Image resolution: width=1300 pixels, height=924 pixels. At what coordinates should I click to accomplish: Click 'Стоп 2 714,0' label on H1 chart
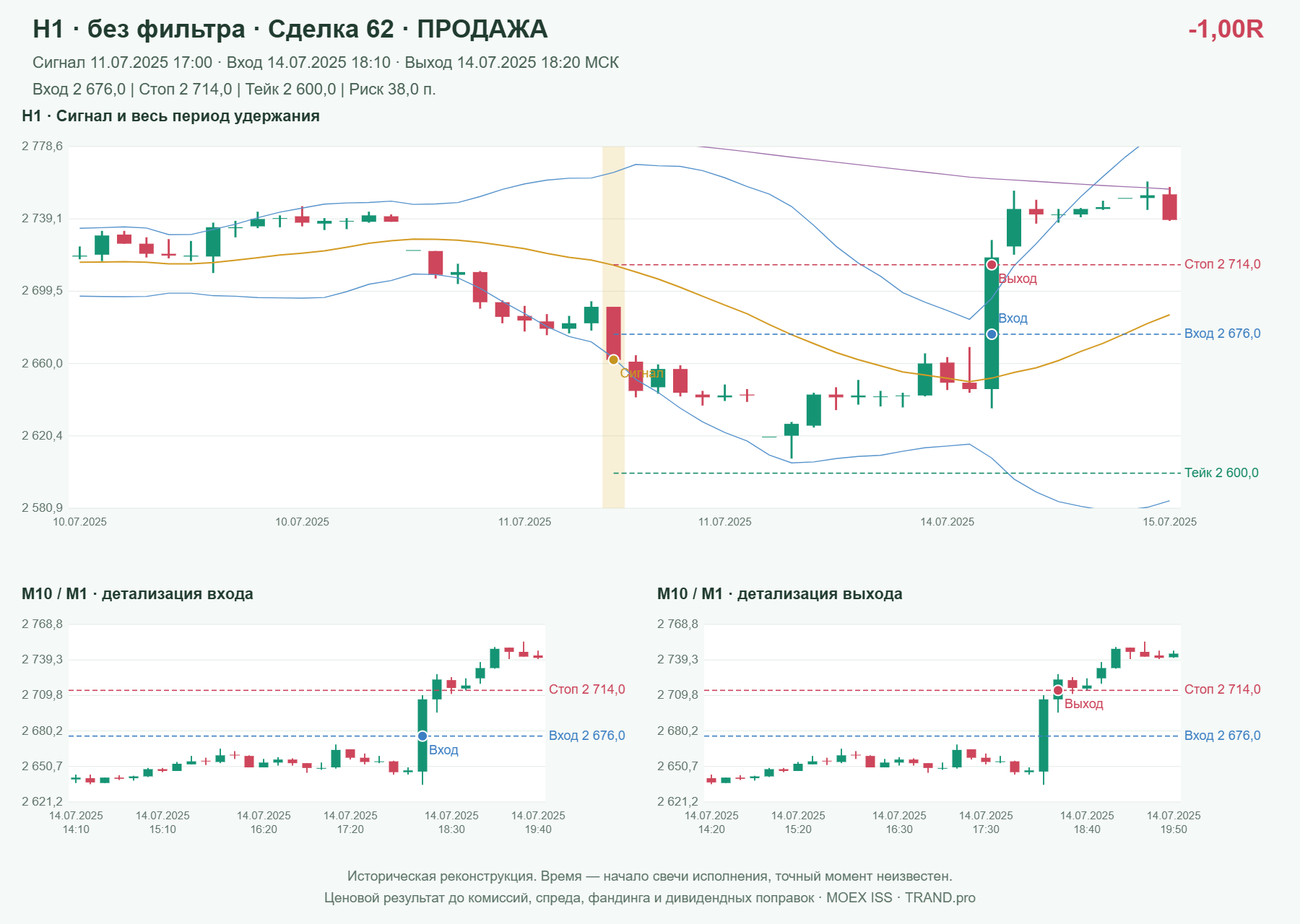1222,264
